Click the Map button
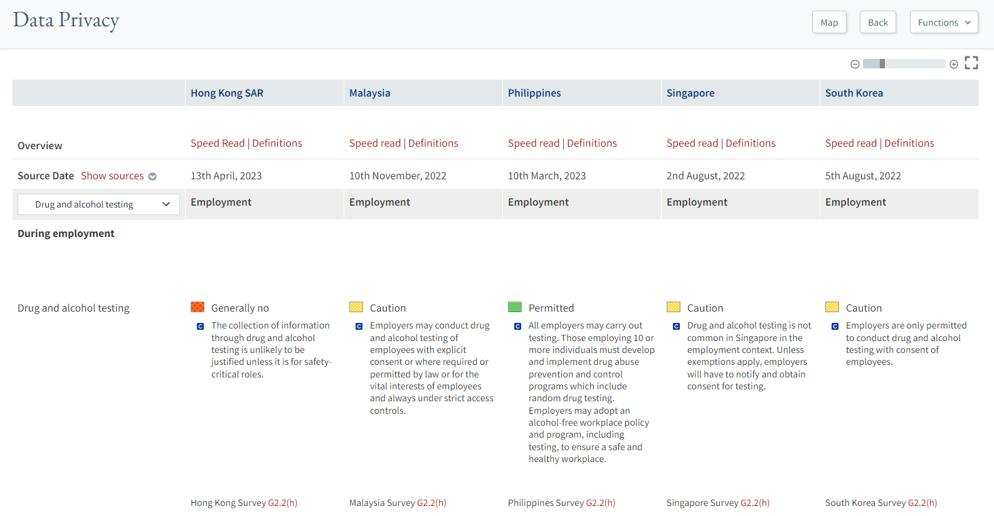The image size is (994, 516). click(829, 22)
